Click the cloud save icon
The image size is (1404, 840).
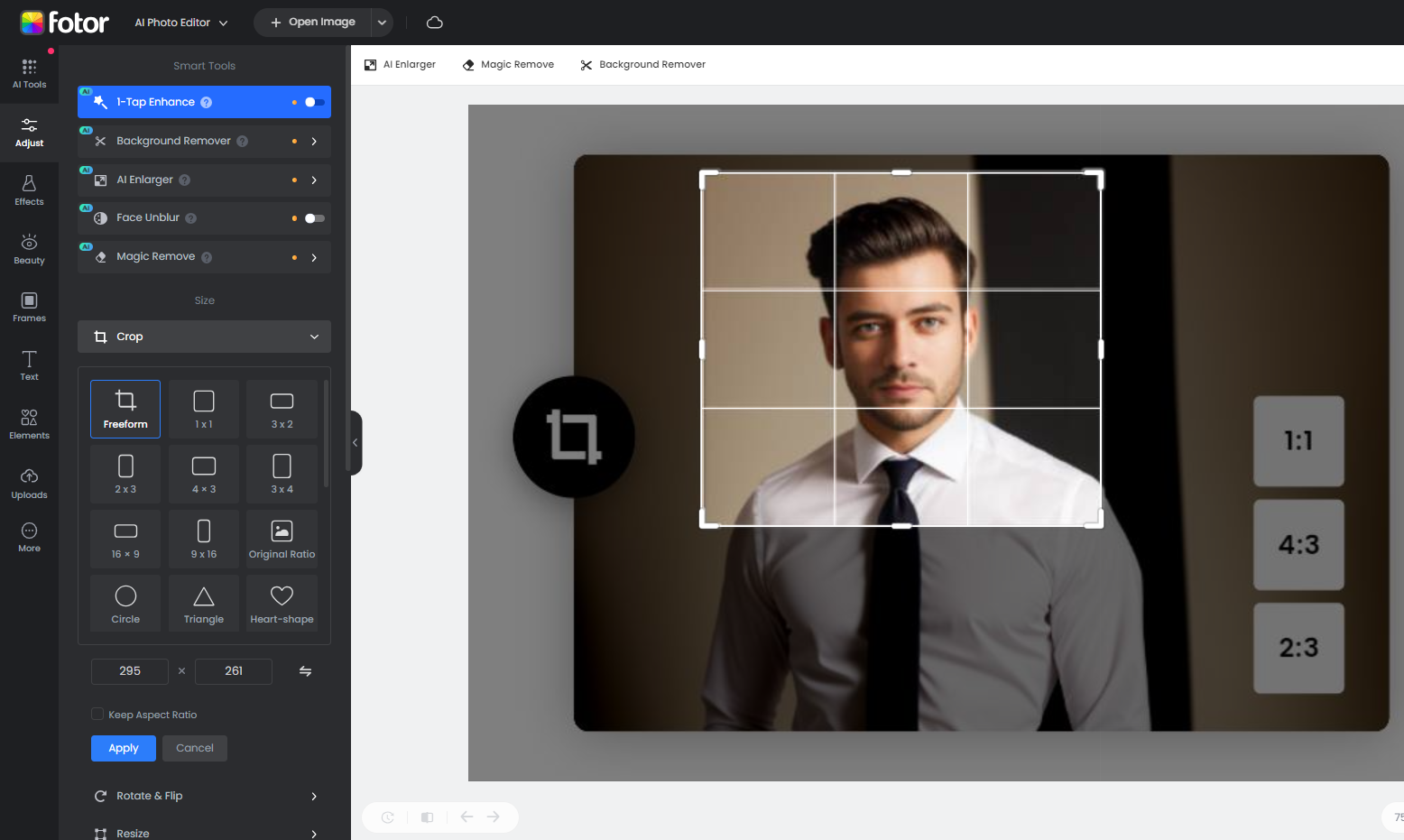point(434,23)
